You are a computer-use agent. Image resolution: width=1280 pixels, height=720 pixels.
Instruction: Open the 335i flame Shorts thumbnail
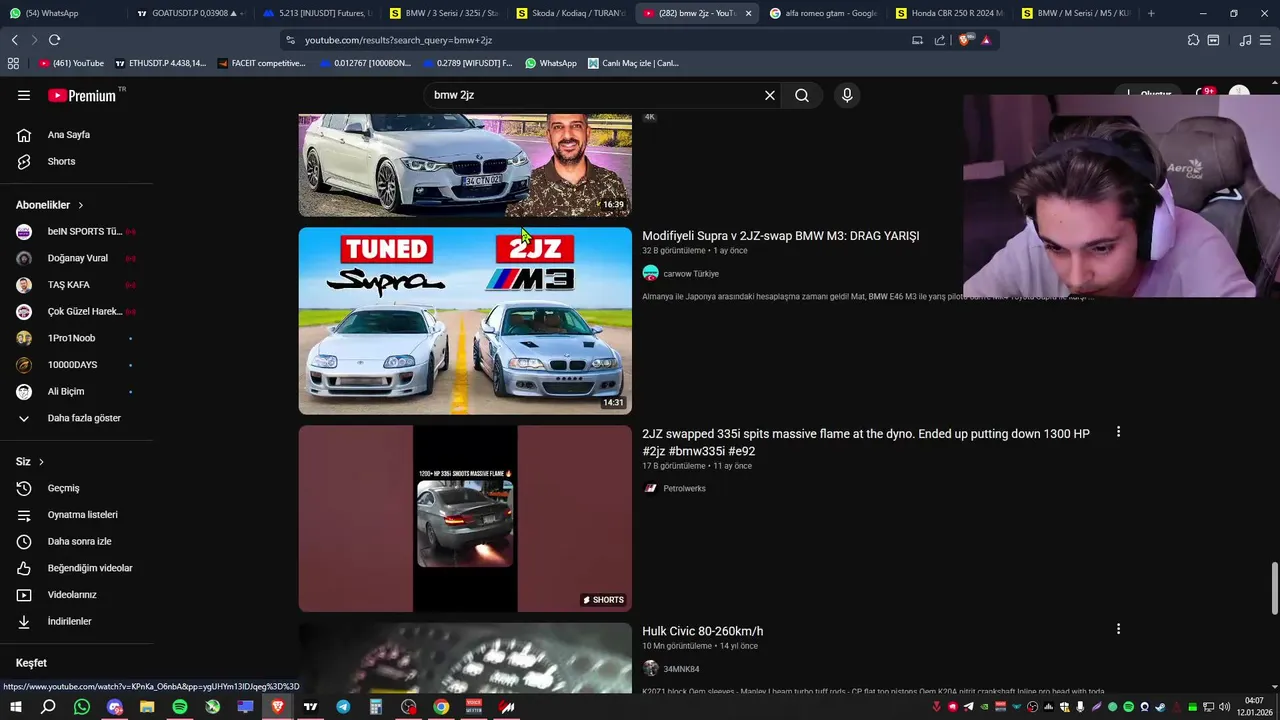click(465, 518)
